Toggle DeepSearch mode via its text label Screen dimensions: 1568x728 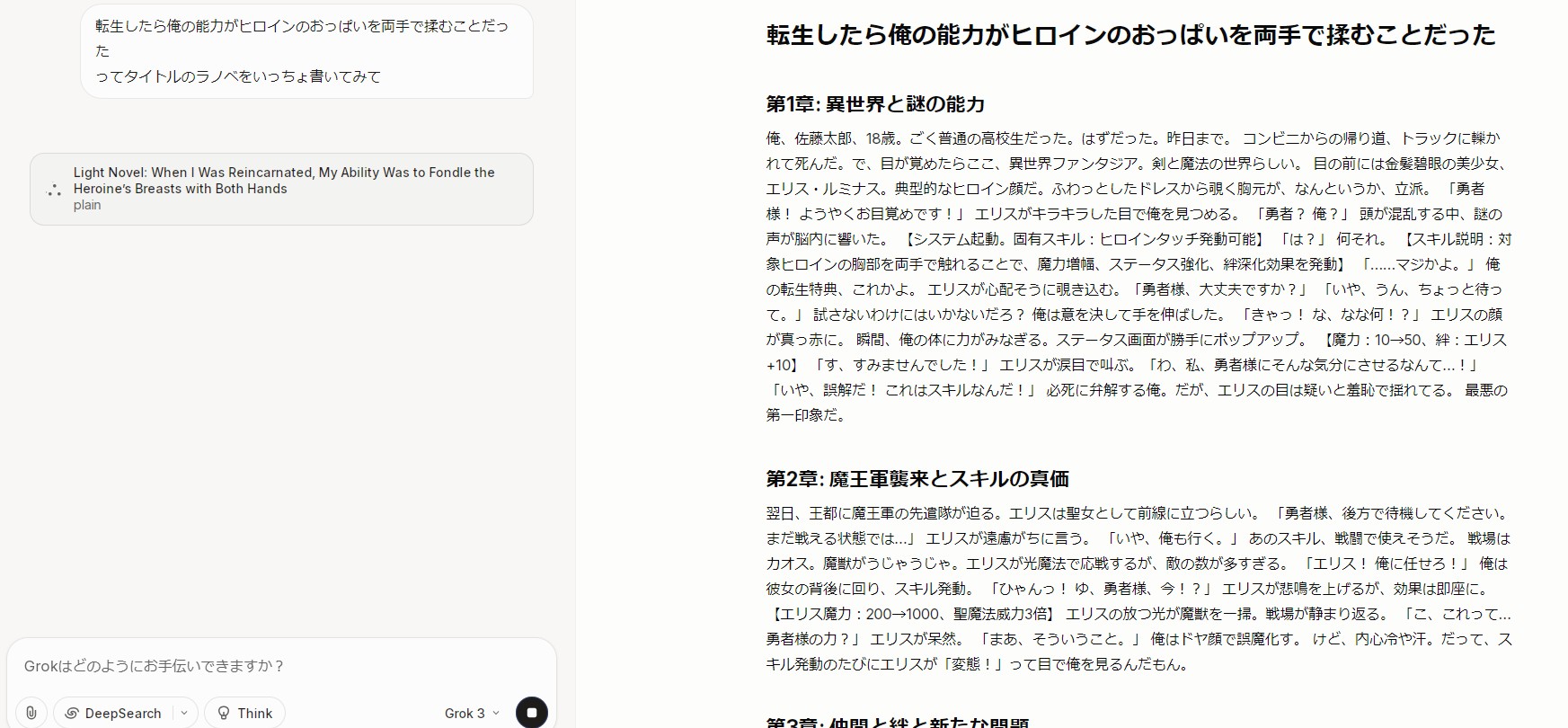pos(123,713)
